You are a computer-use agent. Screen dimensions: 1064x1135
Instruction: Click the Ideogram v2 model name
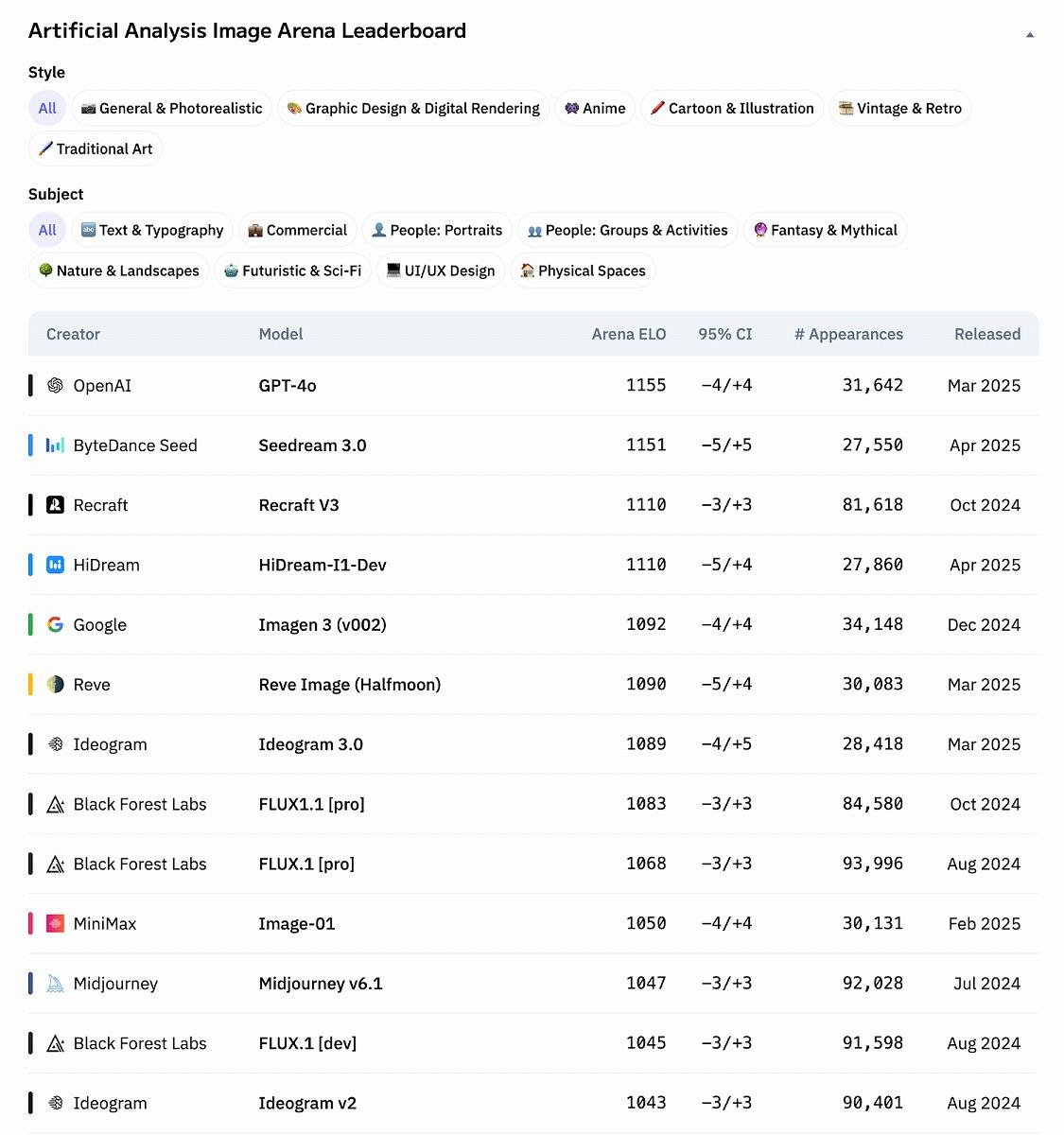[307, 1103]
